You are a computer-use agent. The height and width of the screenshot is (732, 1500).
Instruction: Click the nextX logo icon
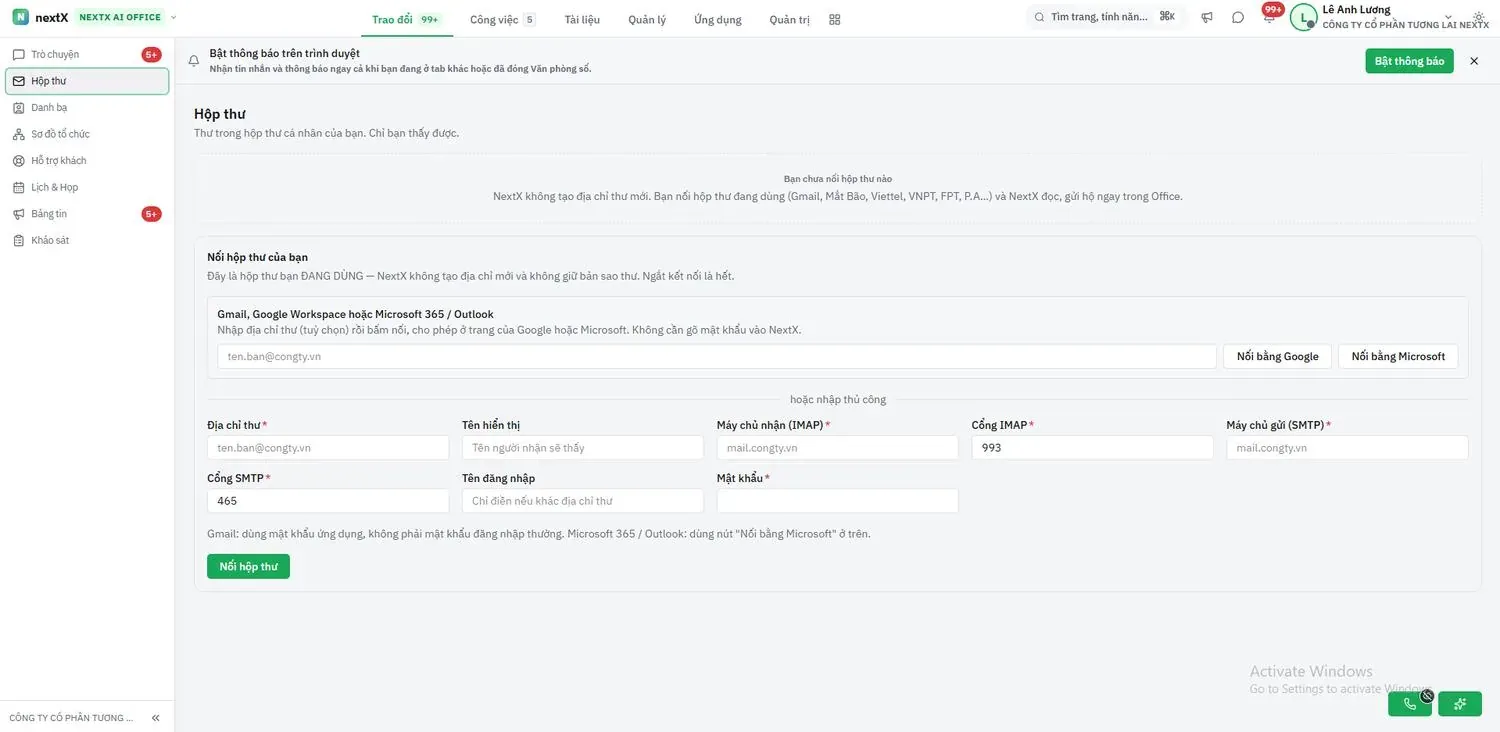coord(20,17)
